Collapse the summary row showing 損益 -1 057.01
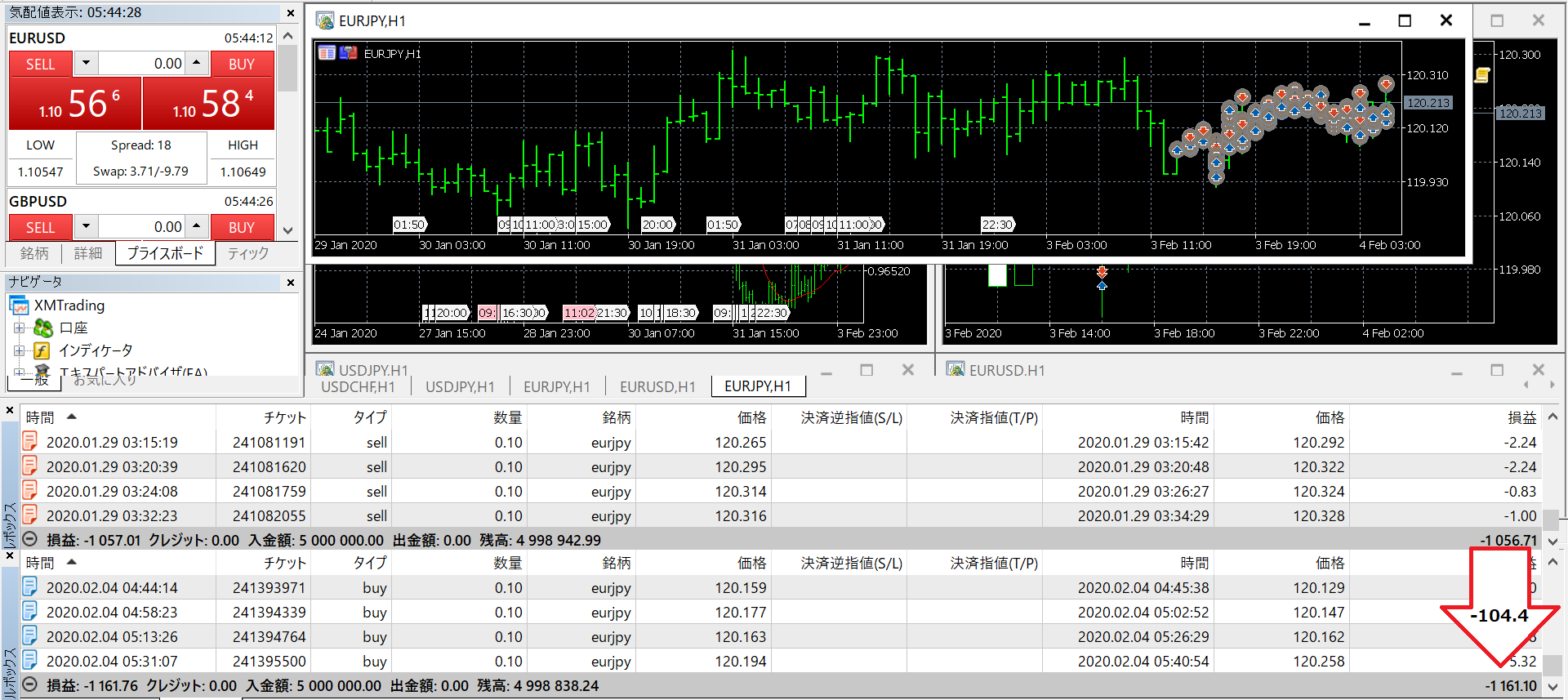The image size is (1568, 700). tap(30, 540)
